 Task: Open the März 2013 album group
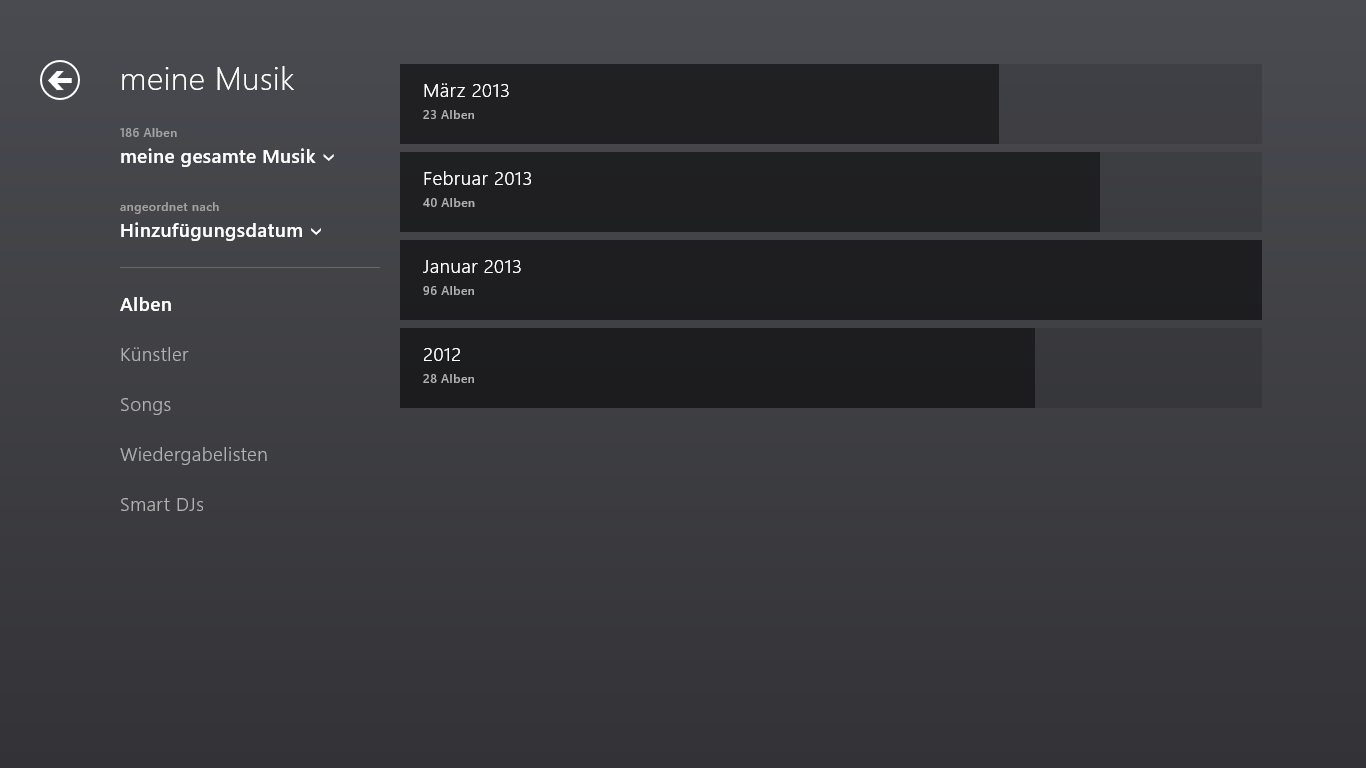pos(831,104)
